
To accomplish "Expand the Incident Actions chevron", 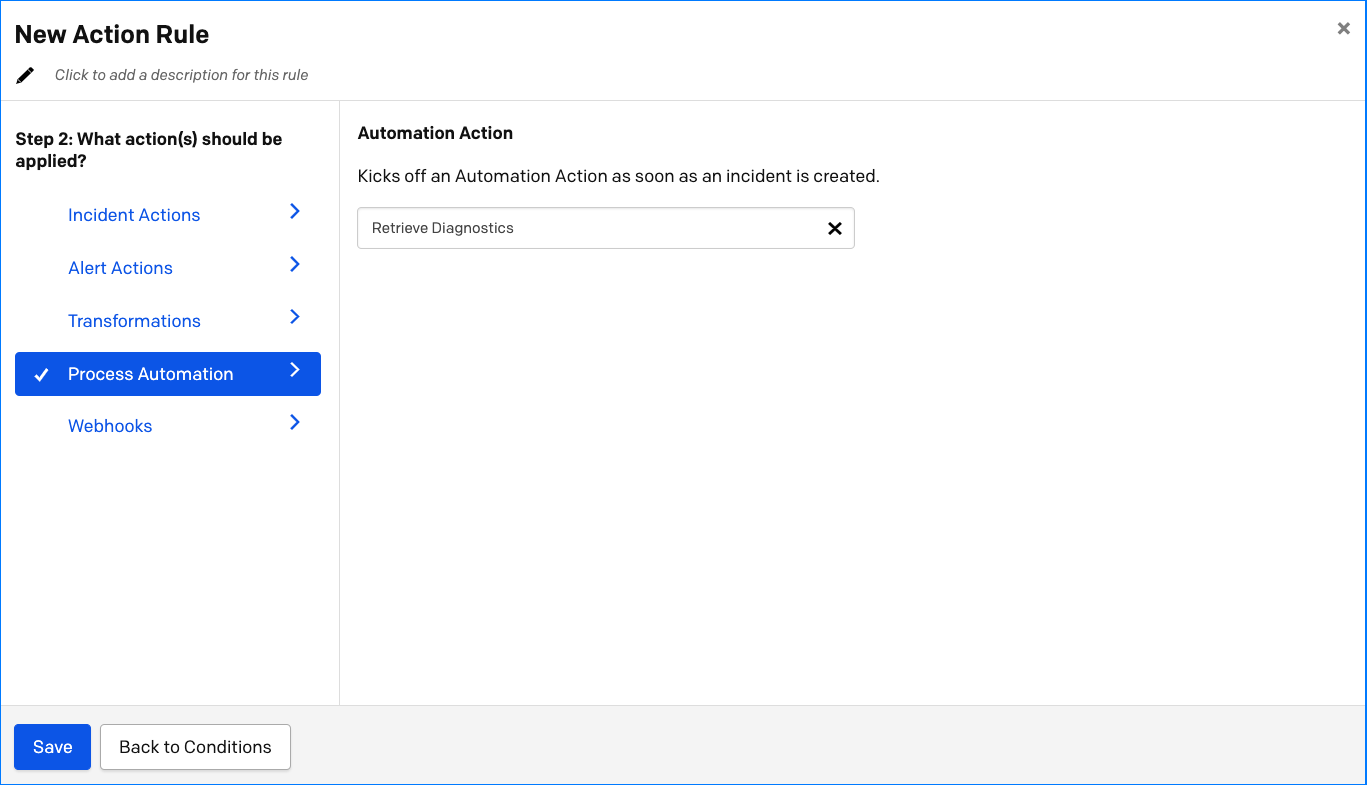I will (x=295, y=211).
